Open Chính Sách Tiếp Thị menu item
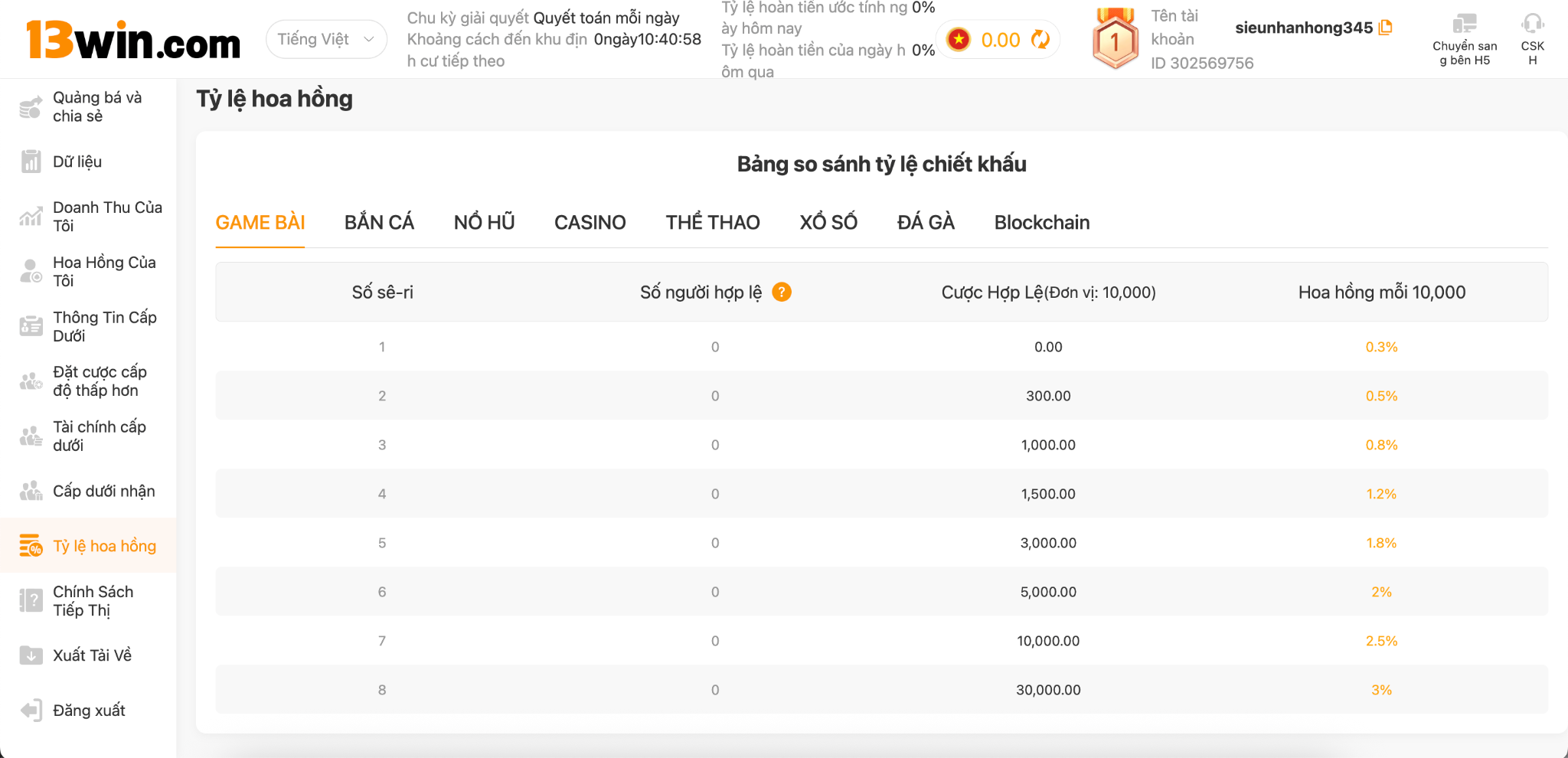The height and width of the screenshot is (758, 1568). click(93, 601)
